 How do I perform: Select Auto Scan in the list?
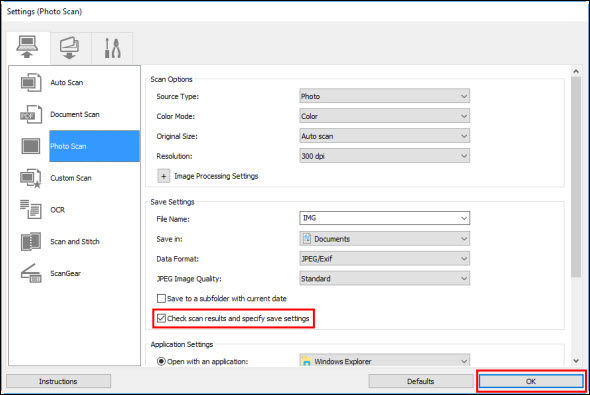coord(67,82)
